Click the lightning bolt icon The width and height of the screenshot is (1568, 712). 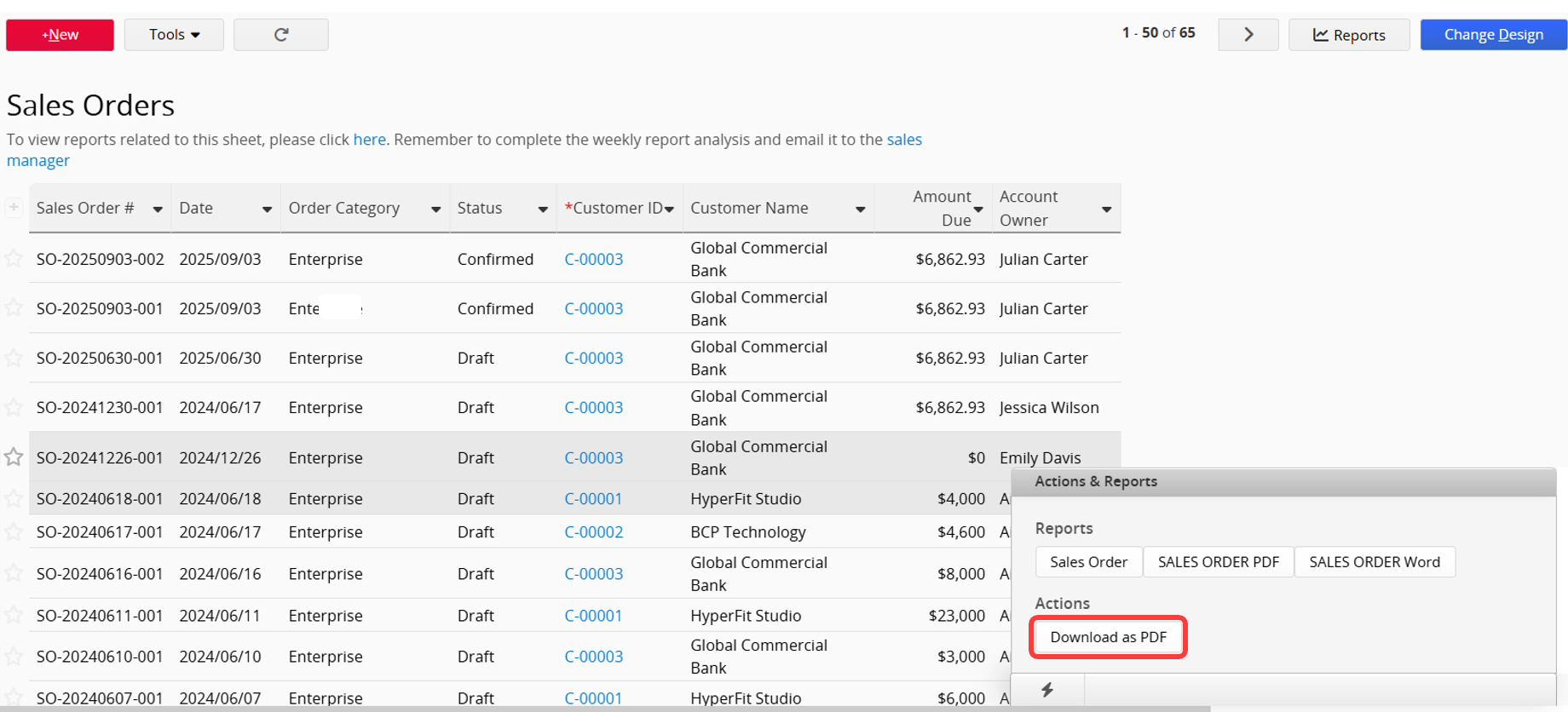pos(1047,690)
